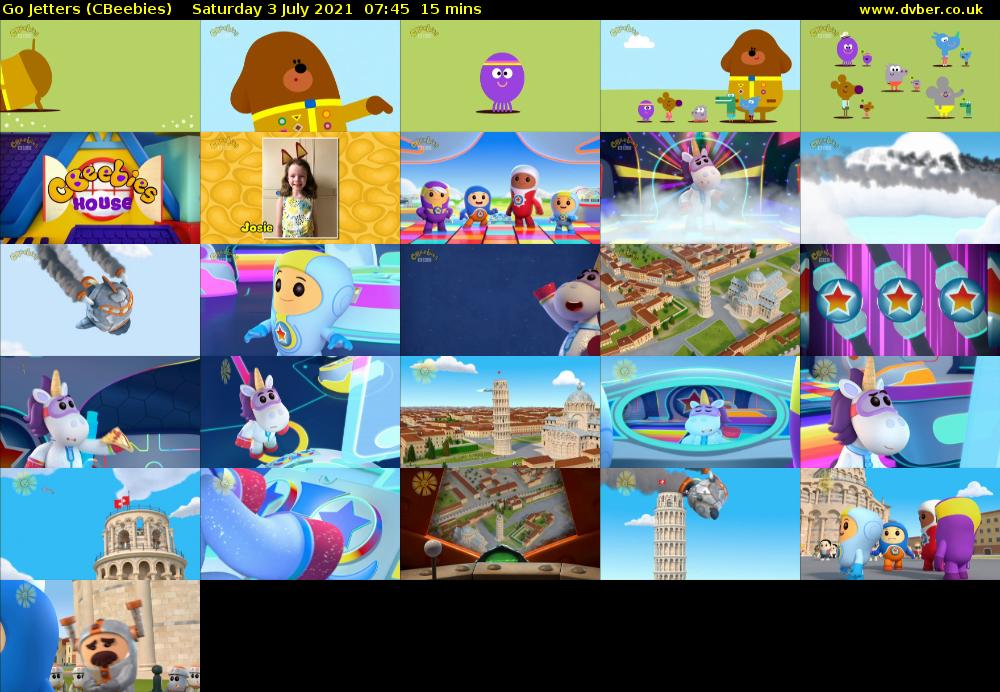
Task: Click the '15 mins' duration text
Action: coord(452,10)
